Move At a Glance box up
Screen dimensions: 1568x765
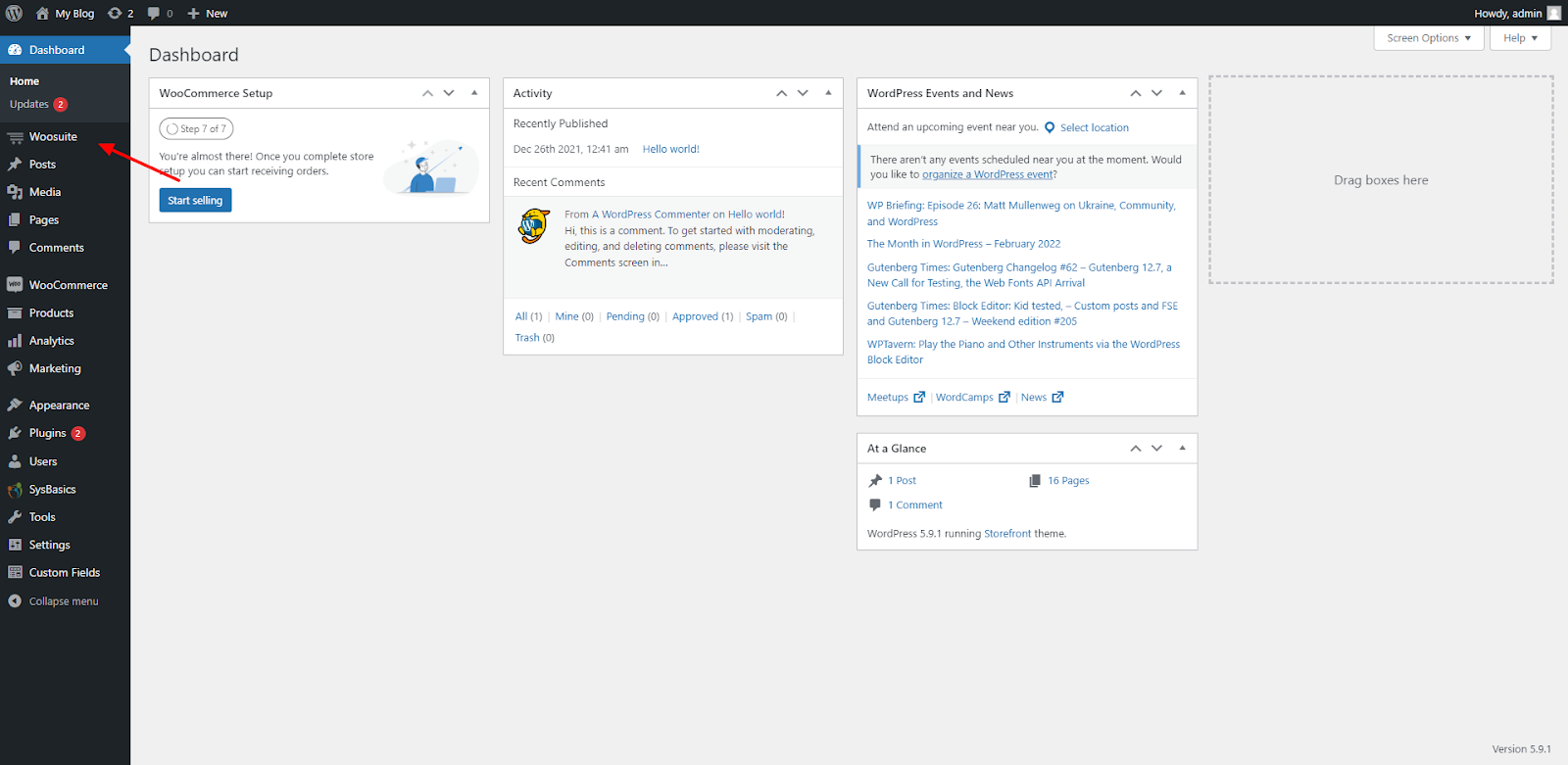point(1135,449)
